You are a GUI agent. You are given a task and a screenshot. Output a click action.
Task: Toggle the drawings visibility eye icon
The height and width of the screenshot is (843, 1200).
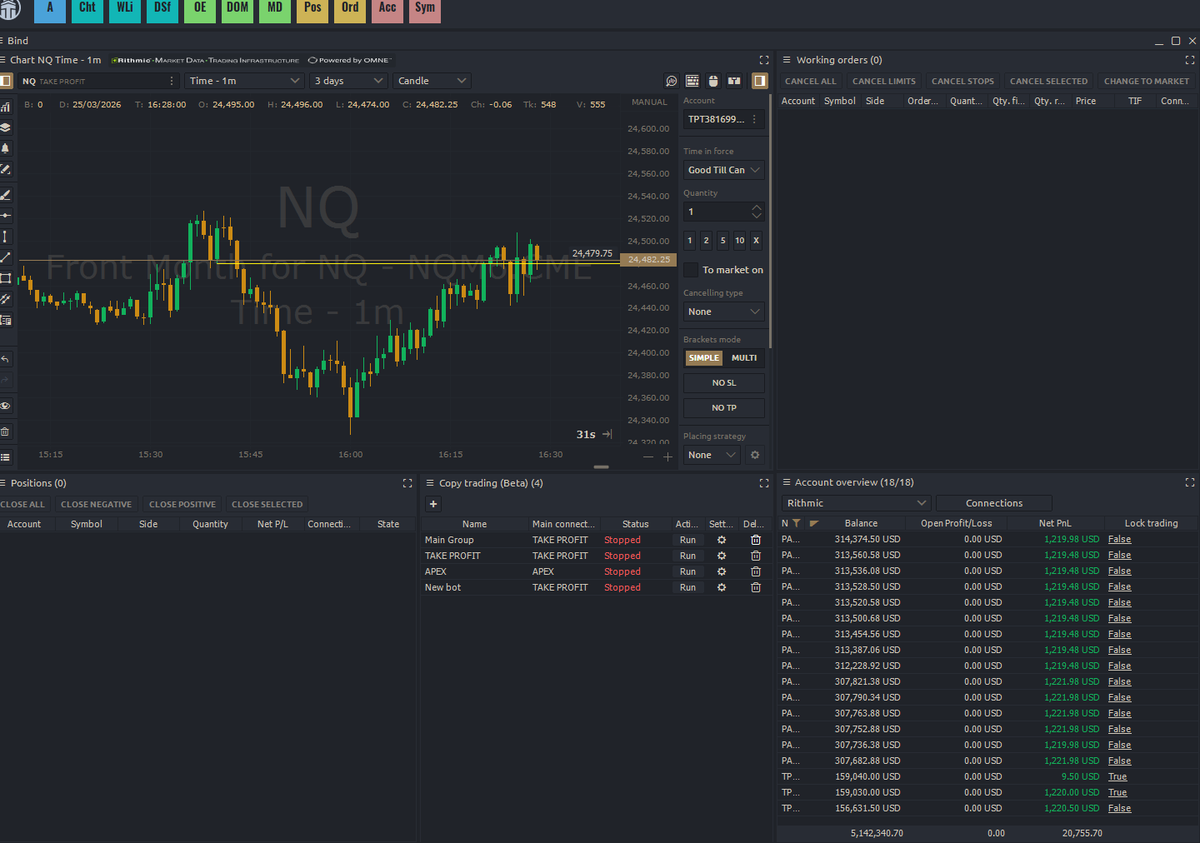pyautogui.click(x=5, y=406)
